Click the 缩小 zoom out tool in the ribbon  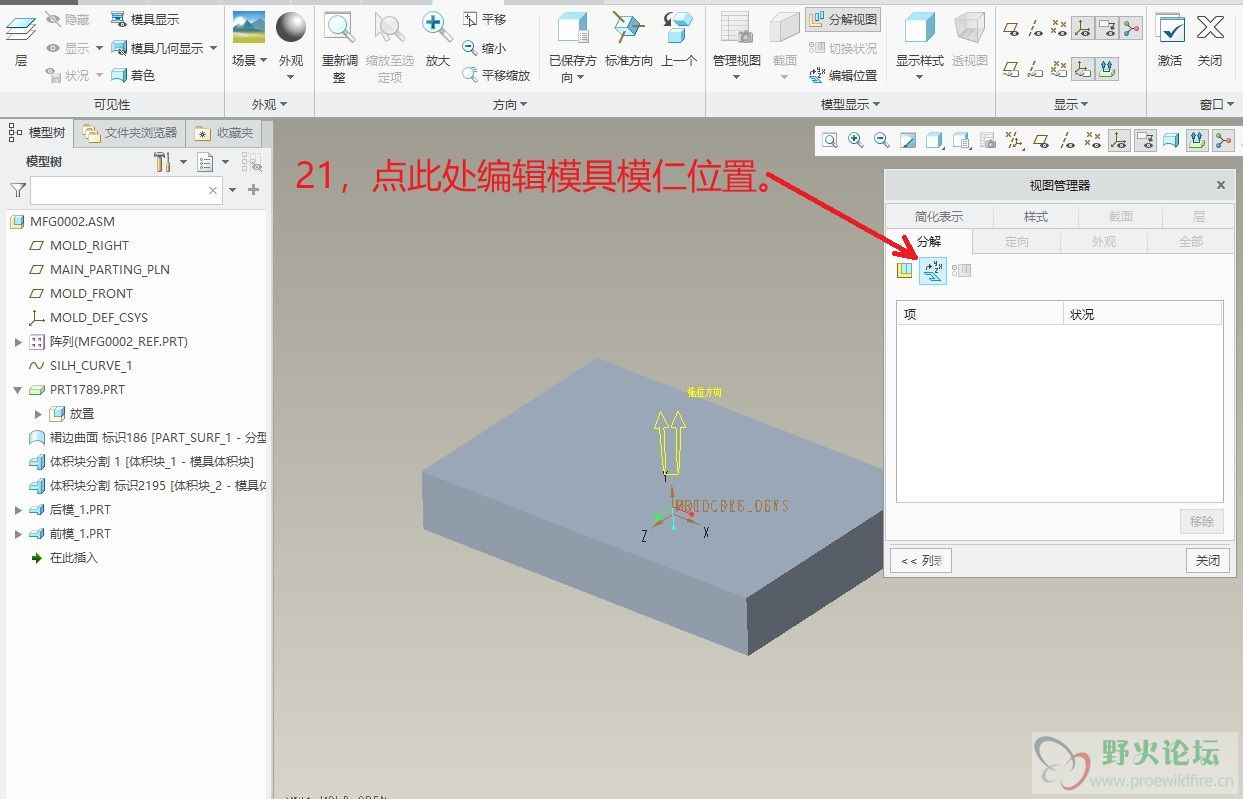[x=485, y=47]
